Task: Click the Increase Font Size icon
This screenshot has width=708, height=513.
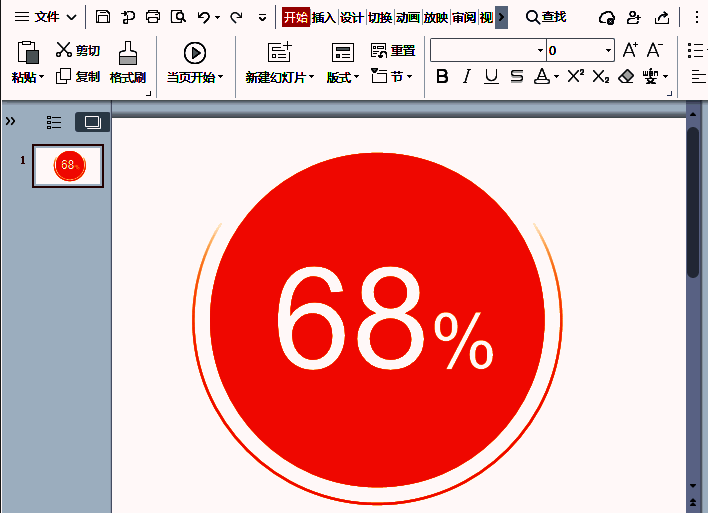Action: coord(630,50)
